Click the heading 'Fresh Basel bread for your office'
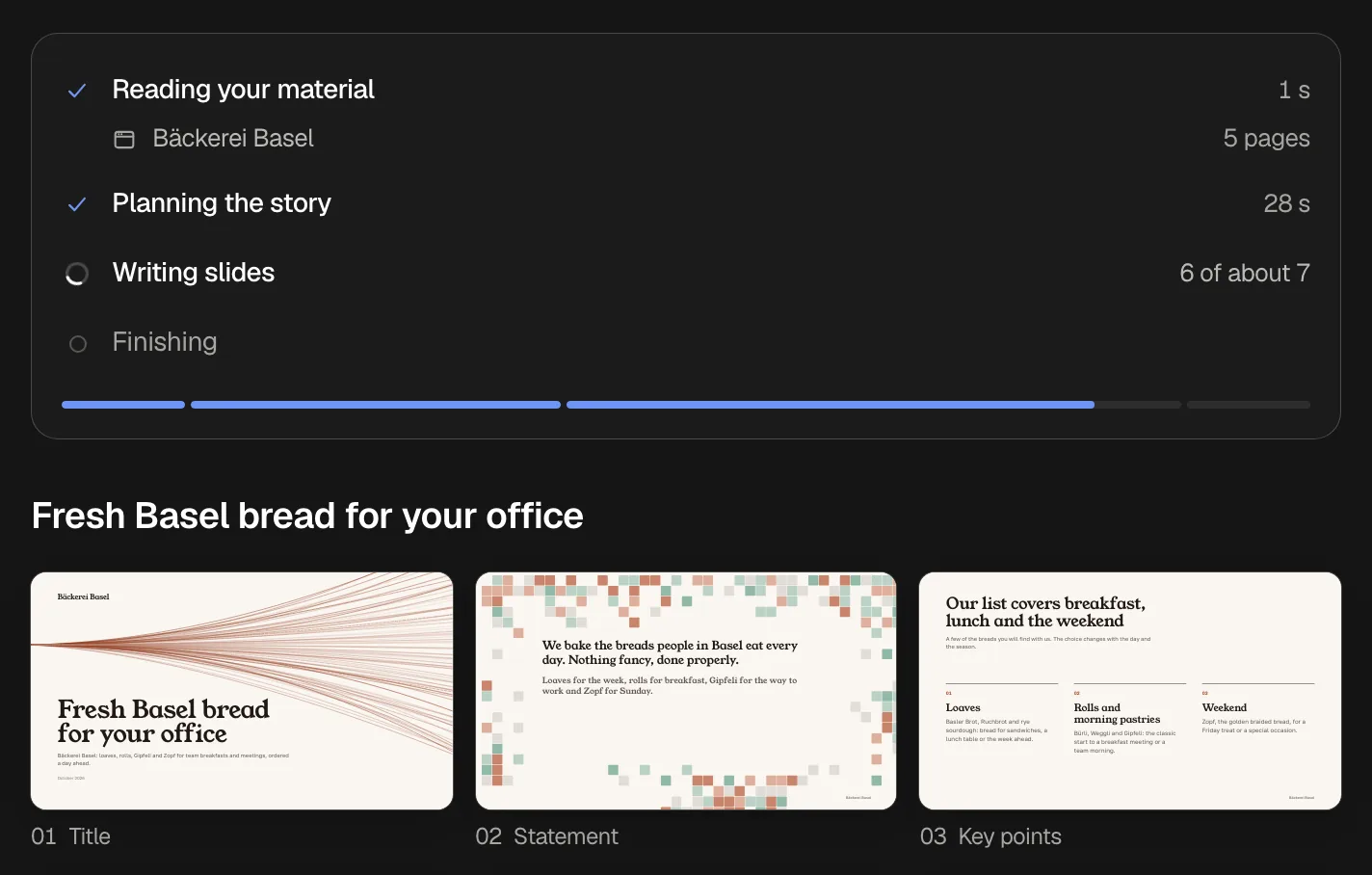This screenshot has height=875, width=1372. (307, 517)
